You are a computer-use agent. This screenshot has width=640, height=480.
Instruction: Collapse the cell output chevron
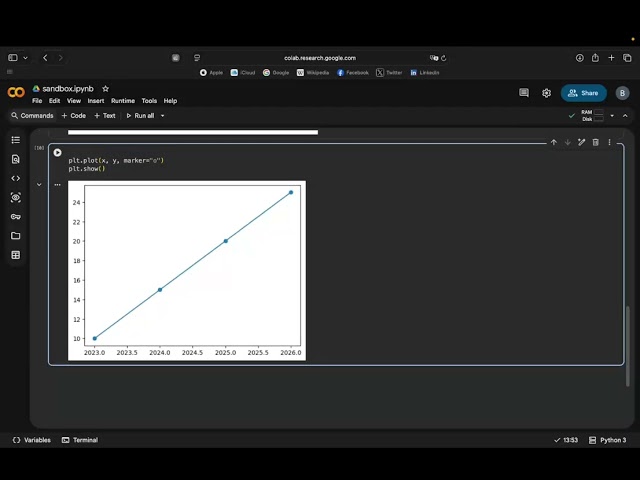coord(39,184)
